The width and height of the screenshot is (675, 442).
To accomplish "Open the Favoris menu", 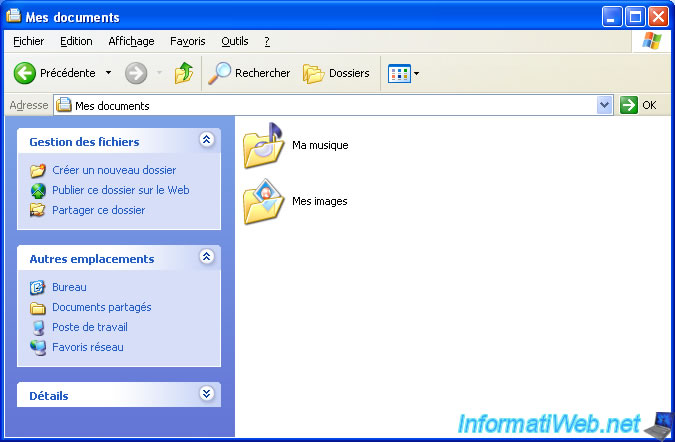I will click(x=188, y=41).
